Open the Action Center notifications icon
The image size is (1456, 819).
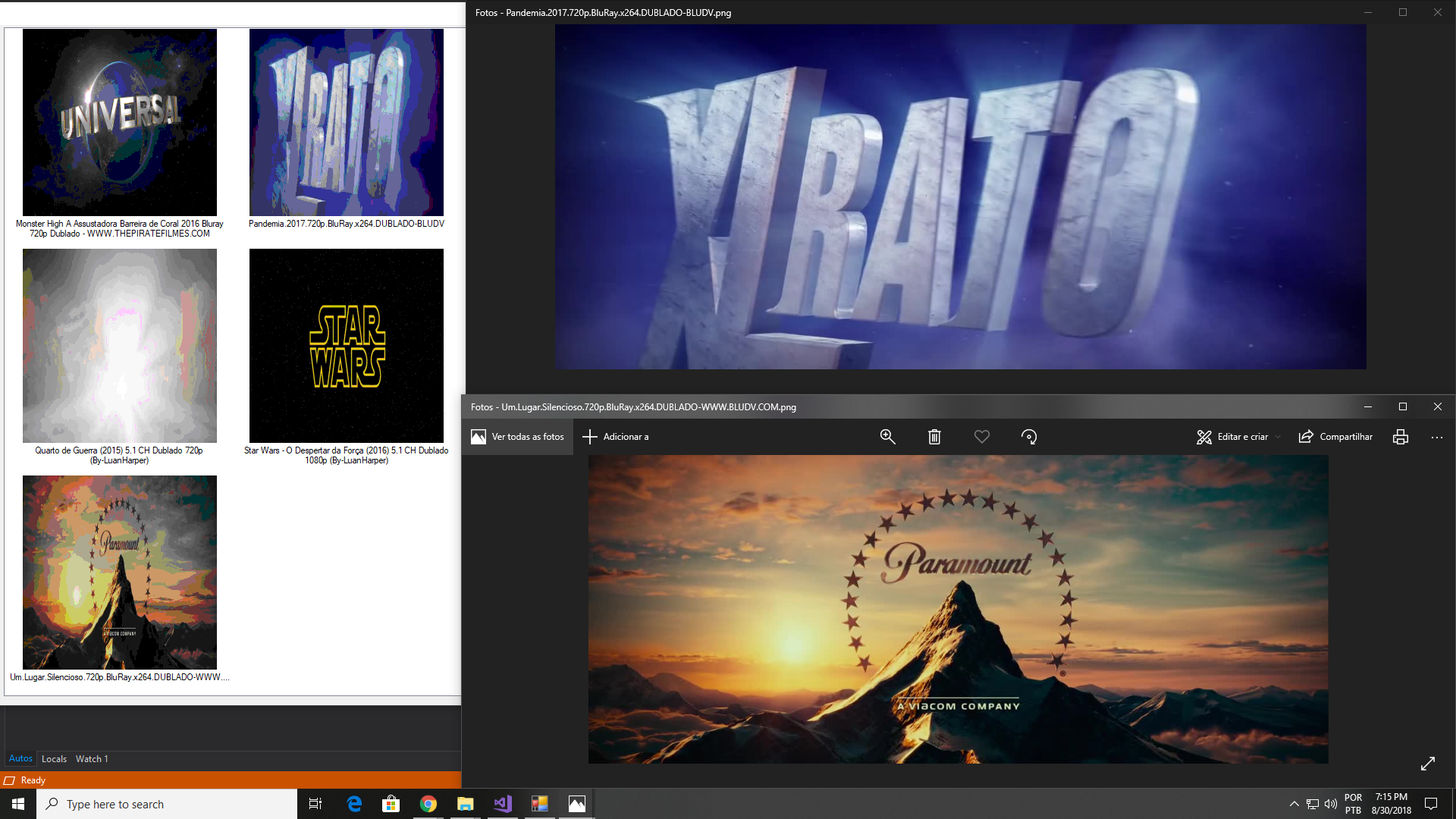(x=1431, y=804)
